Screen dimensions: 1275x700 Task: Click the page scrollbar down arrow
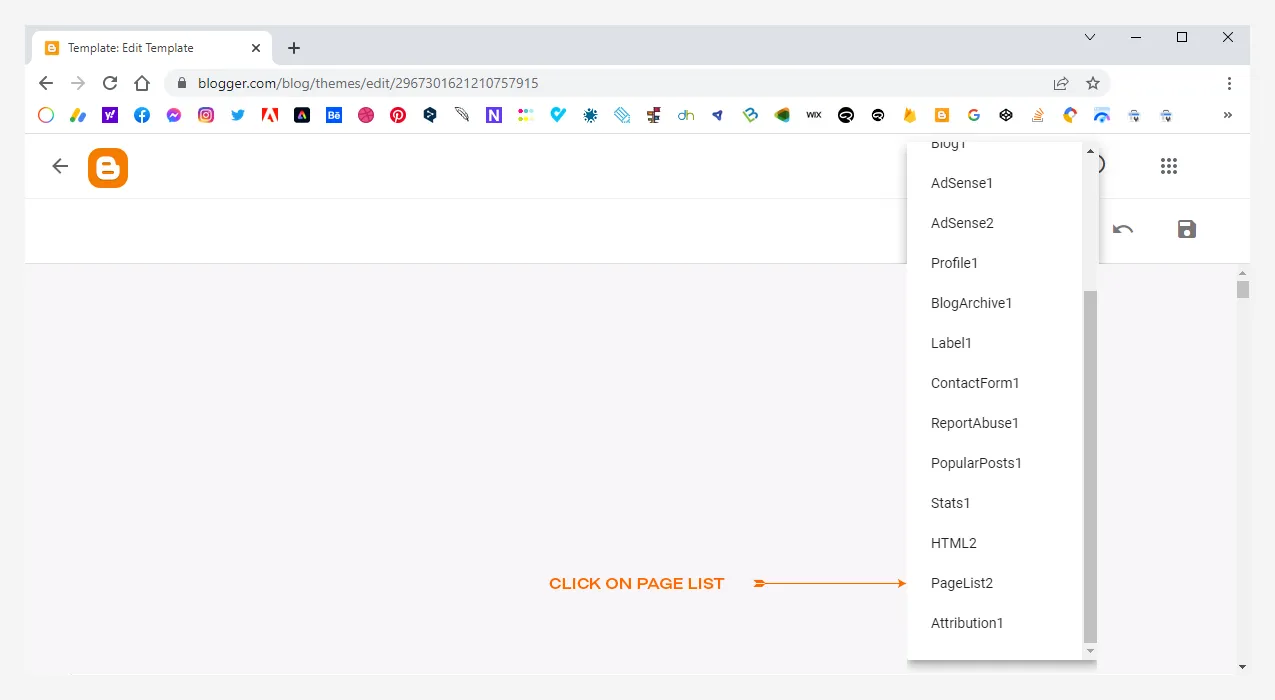(x=1243, y=666)
